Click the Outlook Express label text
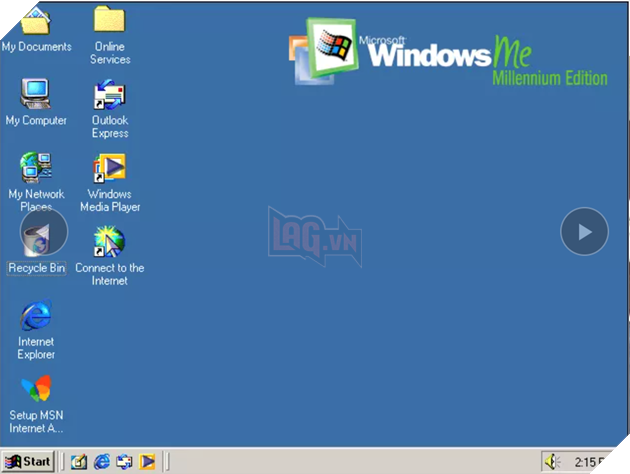The image size is (630, 474). point(110,127)
